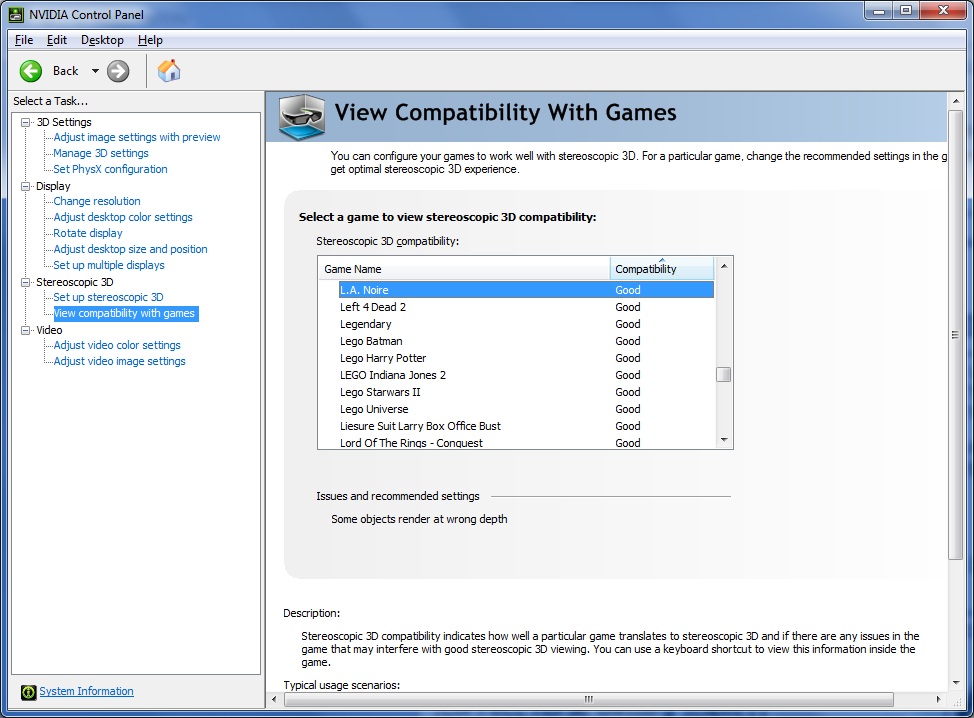This screenshot has height=718, width=974.
Task: Sort by Game Name column header
Action: pyautogui.click(x=464, y=269)
